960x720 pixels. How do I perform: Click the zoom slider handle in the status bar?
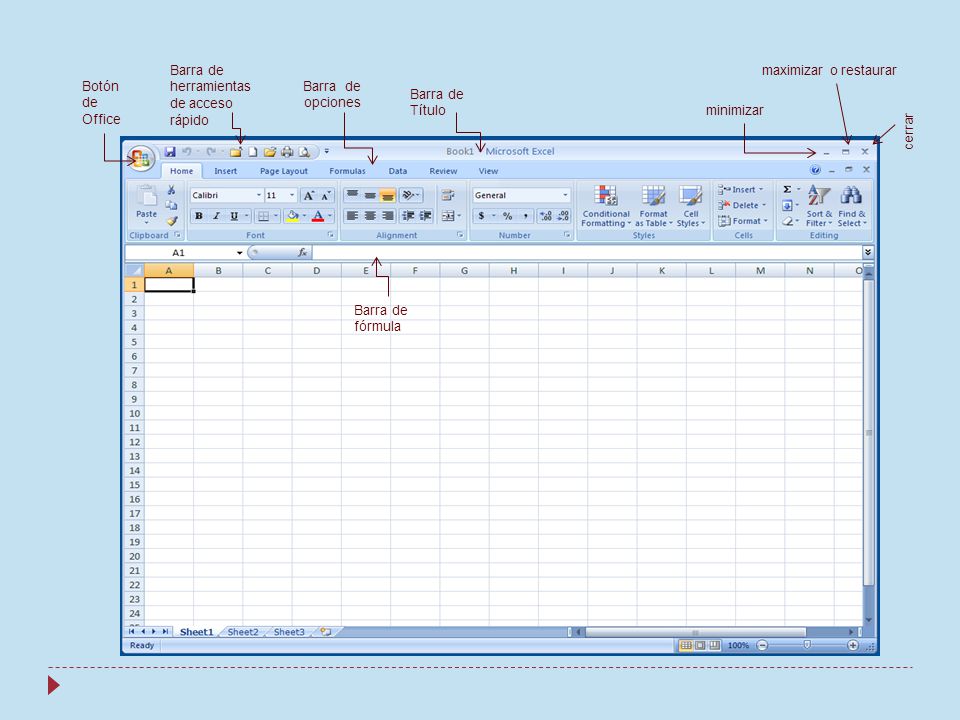coord(807,645)
